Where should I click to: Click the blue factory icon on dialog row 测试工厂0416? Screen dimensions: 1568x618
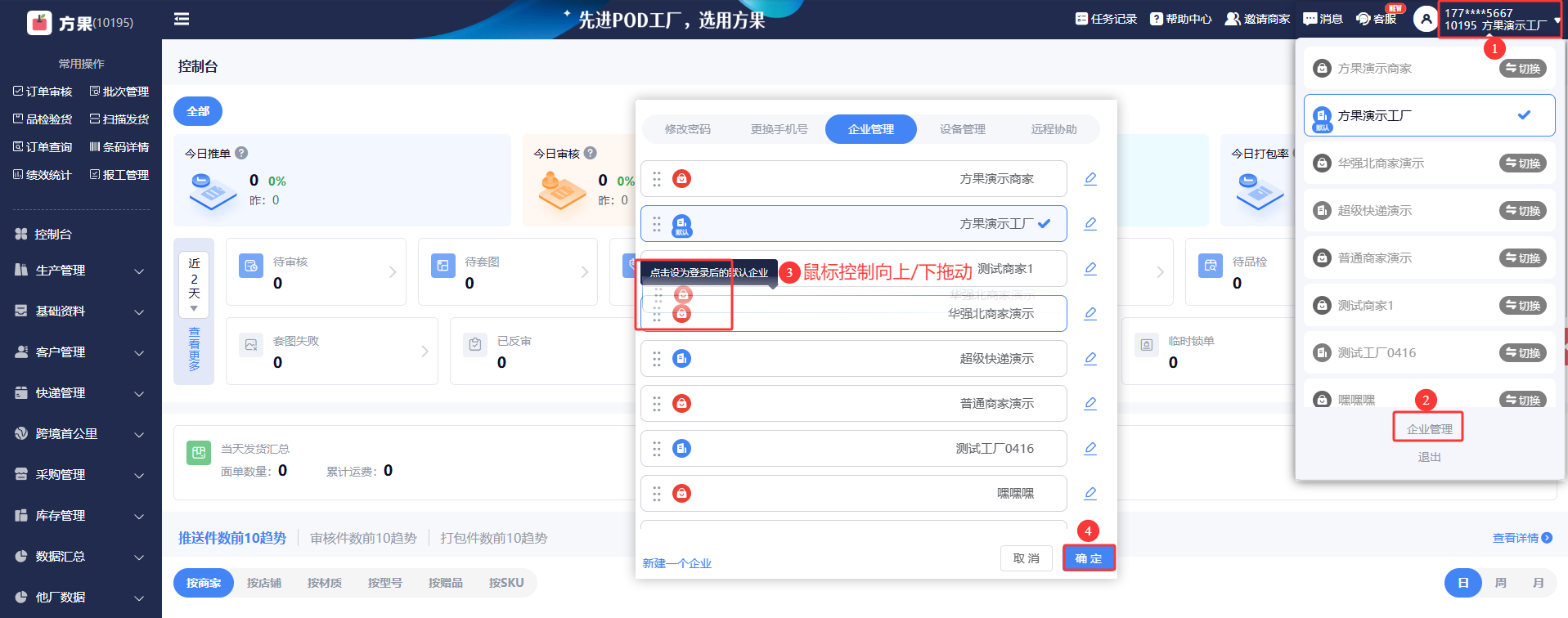pyautogui.click(x=681, y=448)
